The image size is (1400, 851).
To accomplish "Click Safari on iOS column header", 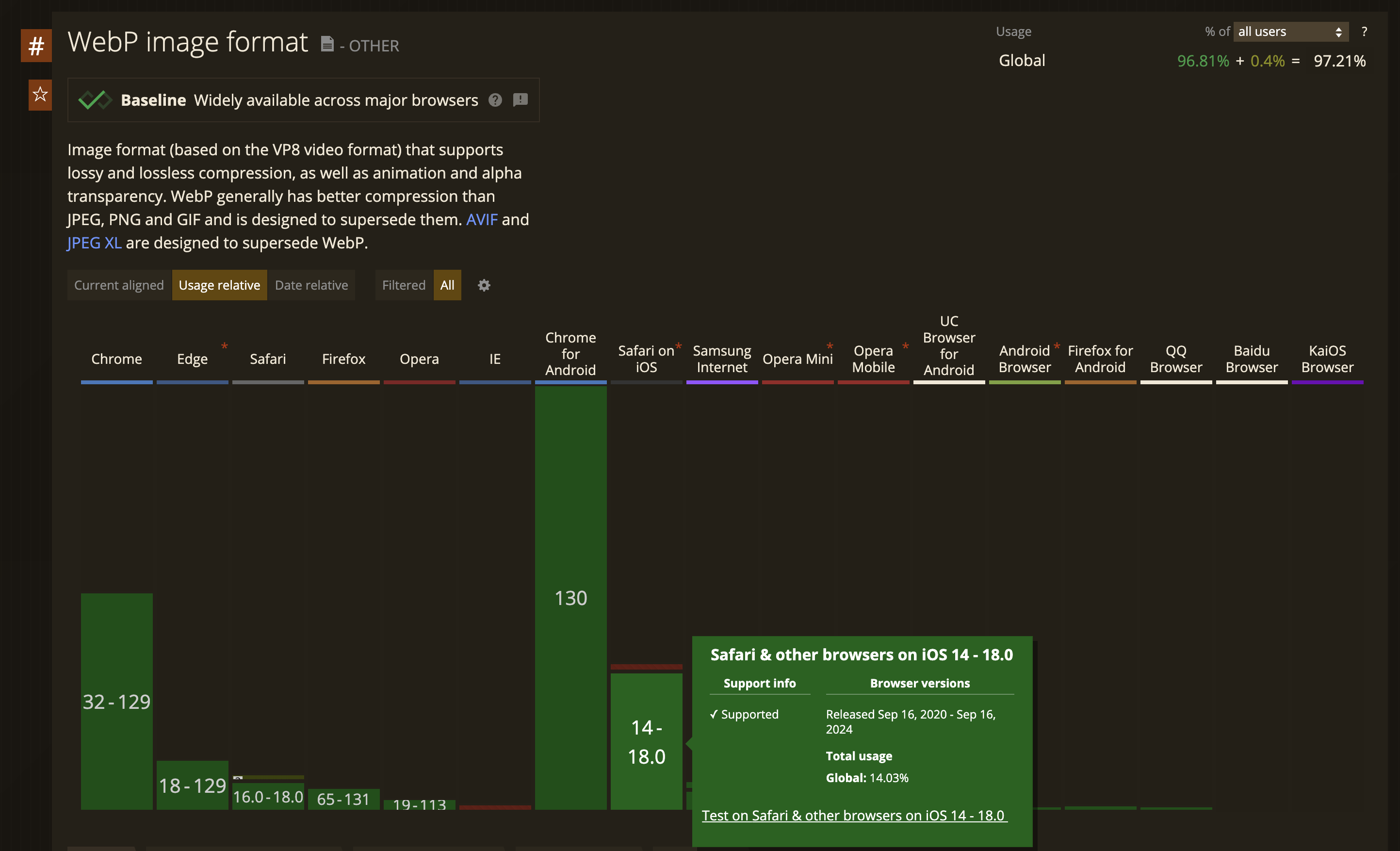I will point(646,359).
